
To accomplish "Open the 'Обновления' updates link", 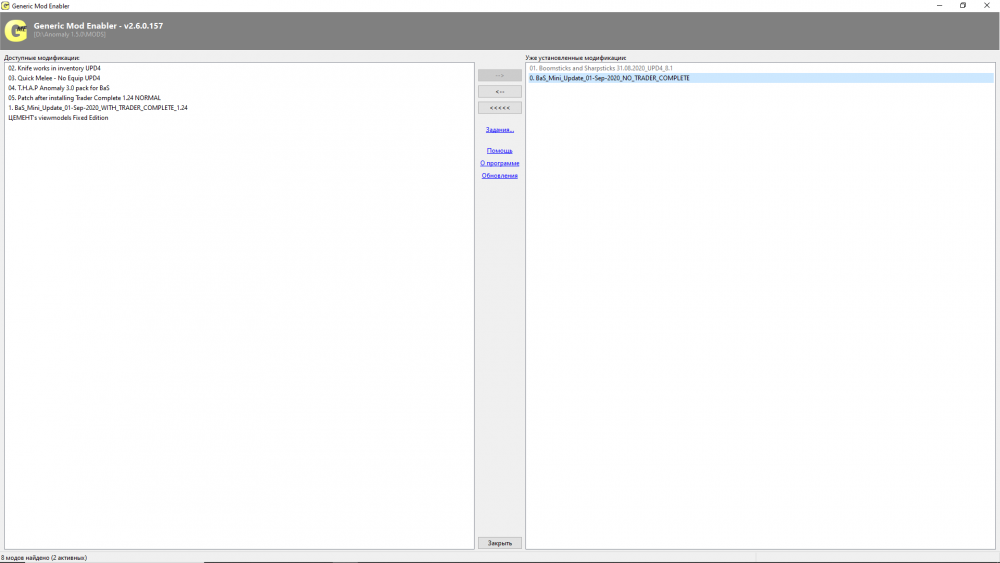I will click(500, 175).
